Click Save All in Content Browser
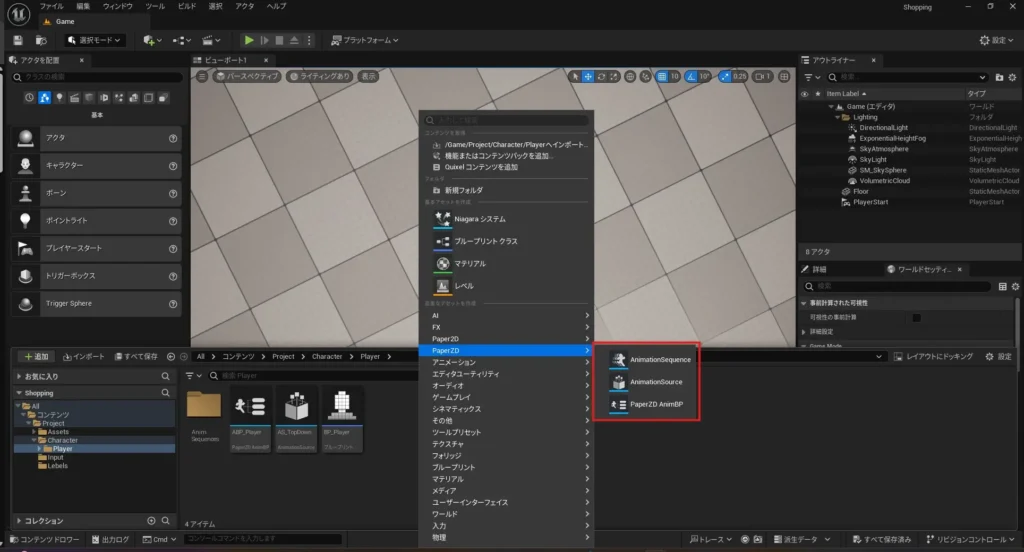Image resolution: width=1024 pixels, height=552 pixels. pos(136,357)
